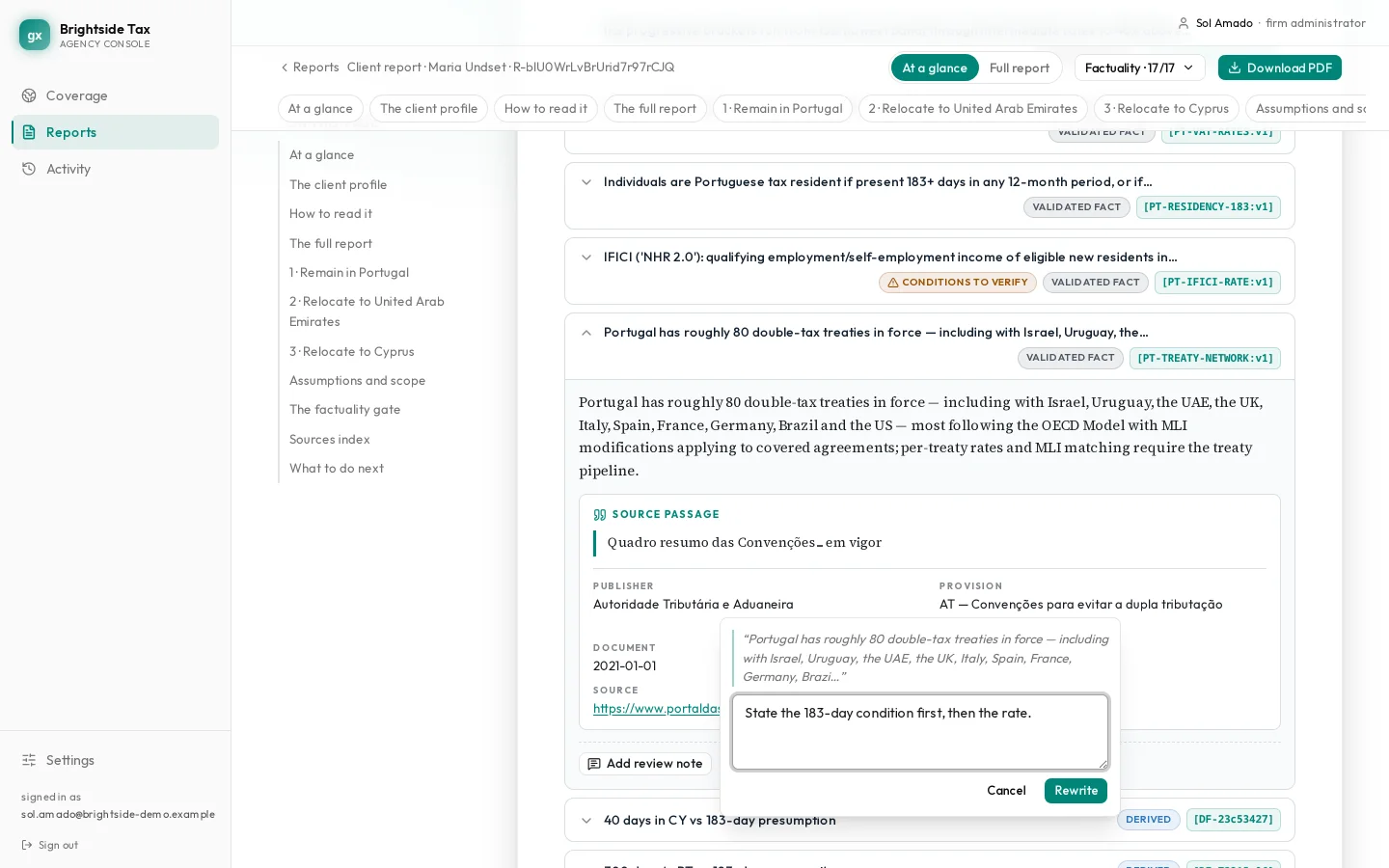
Task: Collapse the Portugal double-tax treaties fact
Action: pyautogui.click(x=929, y=346)
